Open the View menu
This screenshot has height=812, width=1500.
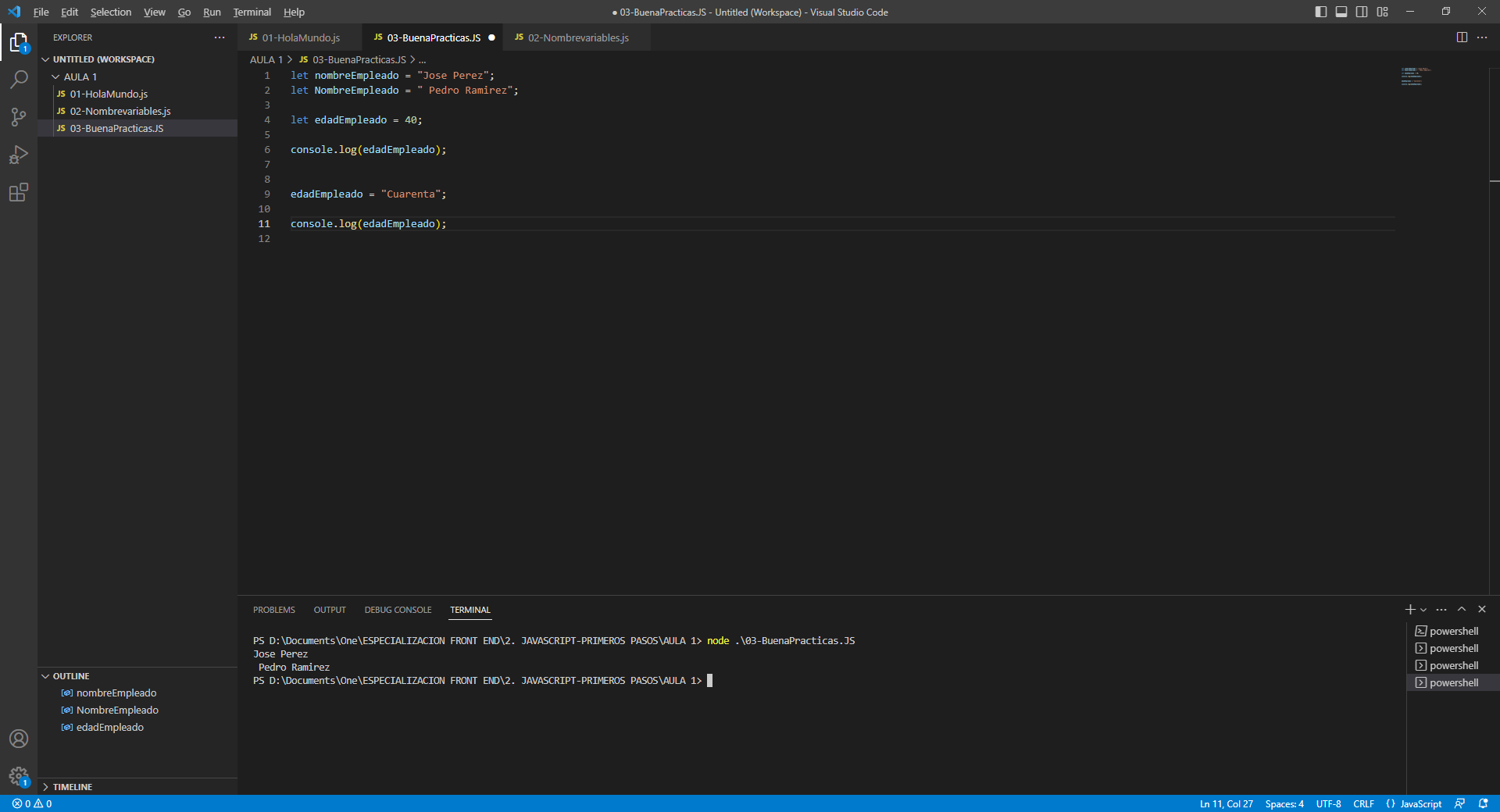pos(155,12)
